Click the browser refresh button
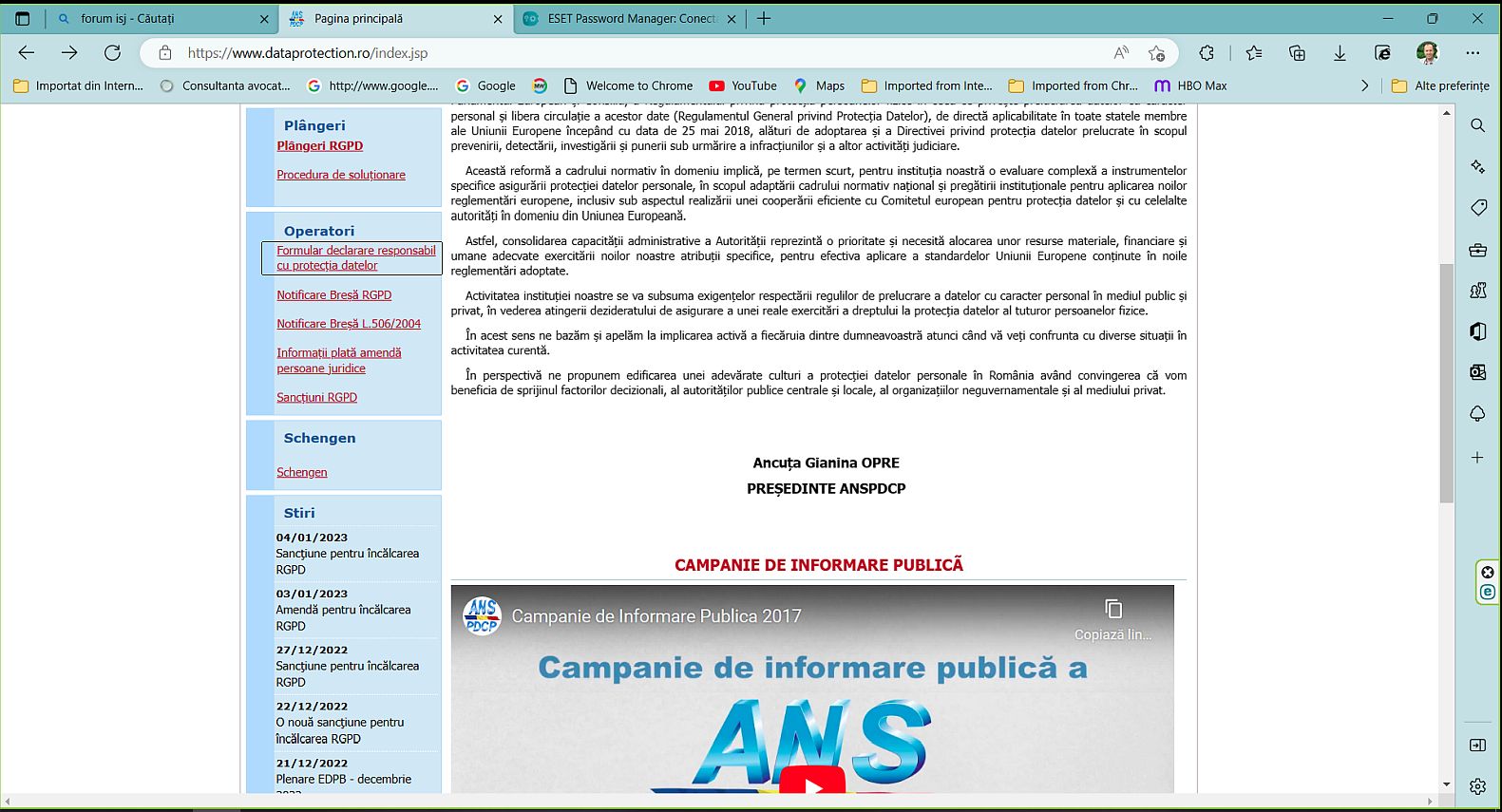Screen dimensions: 1502x812 coord(113,53)
